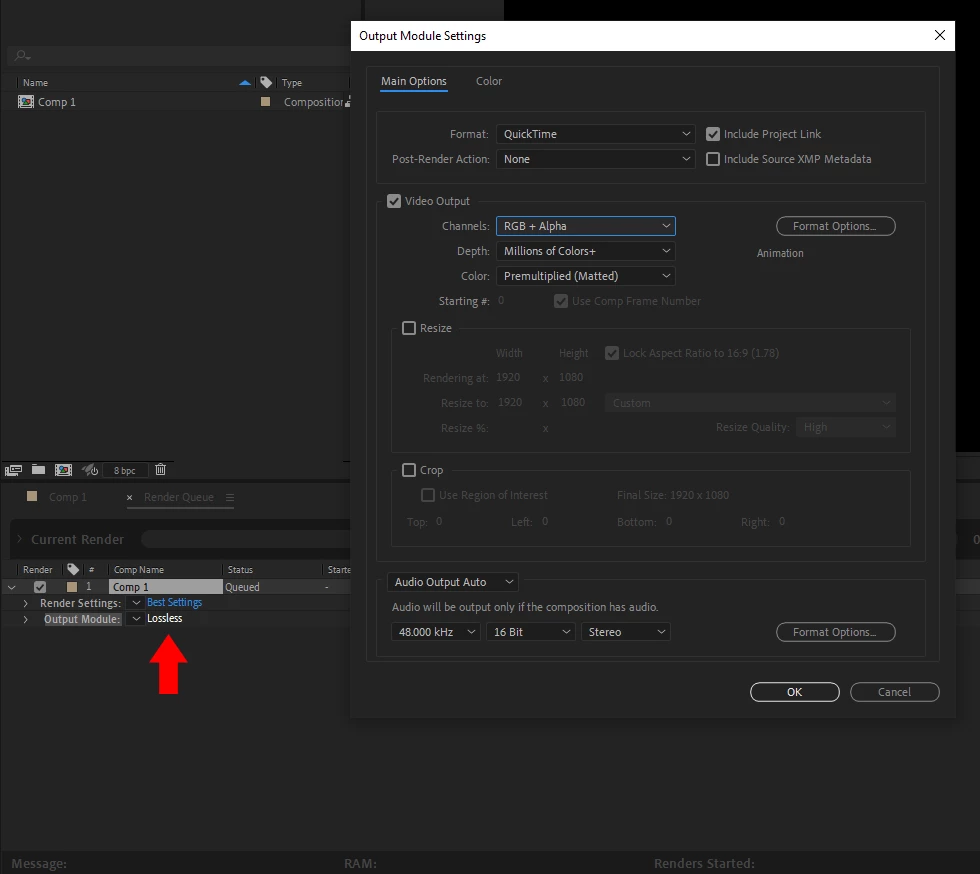
Task: Open Lossless output module link
Action: [x=164, y=618]
